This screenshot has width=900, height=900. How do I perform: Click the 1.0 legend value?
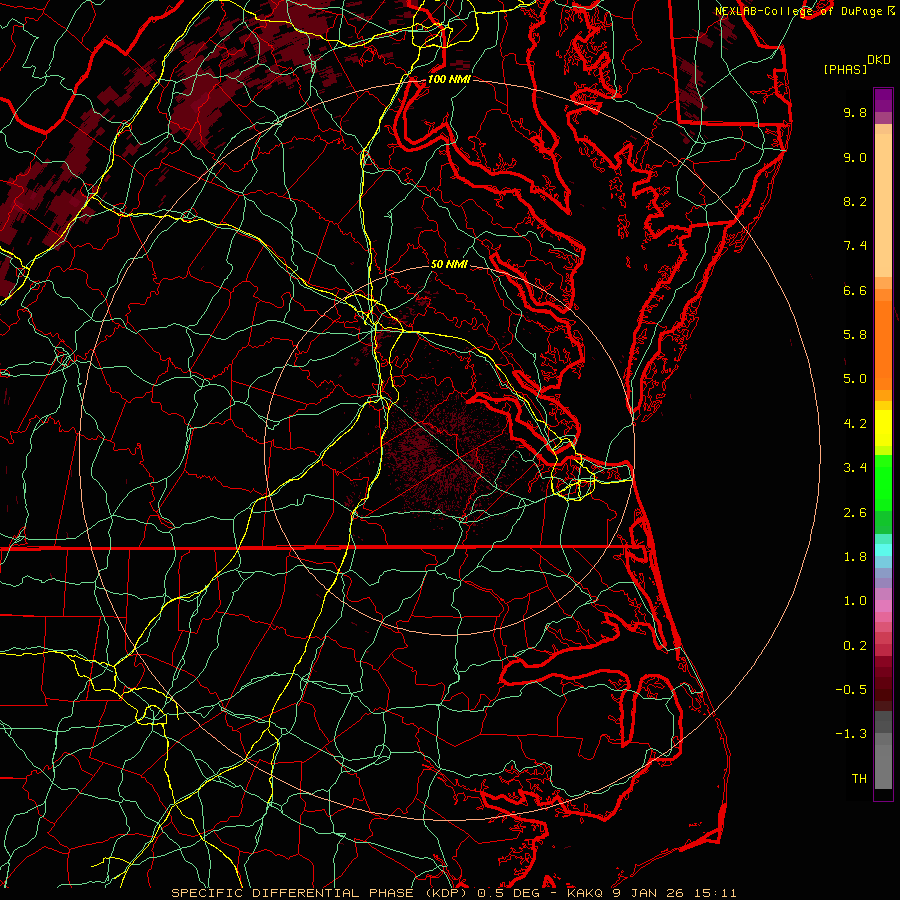(x=855, y=601)
